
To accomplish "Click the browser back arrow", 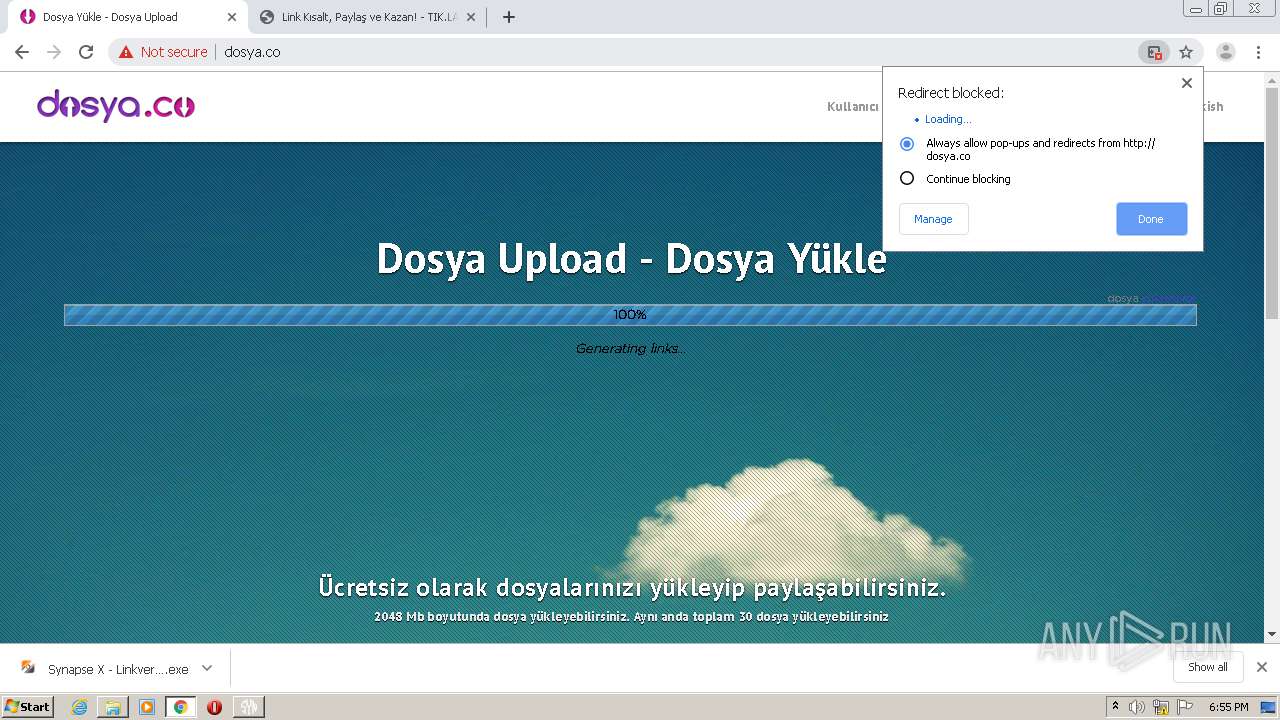I will pyautogui.click(x=22, y=52).
